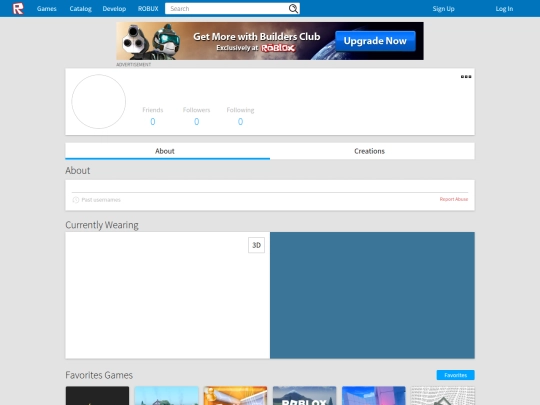Click the ADVERTISEMENT label under the banner

coord(134,64)
